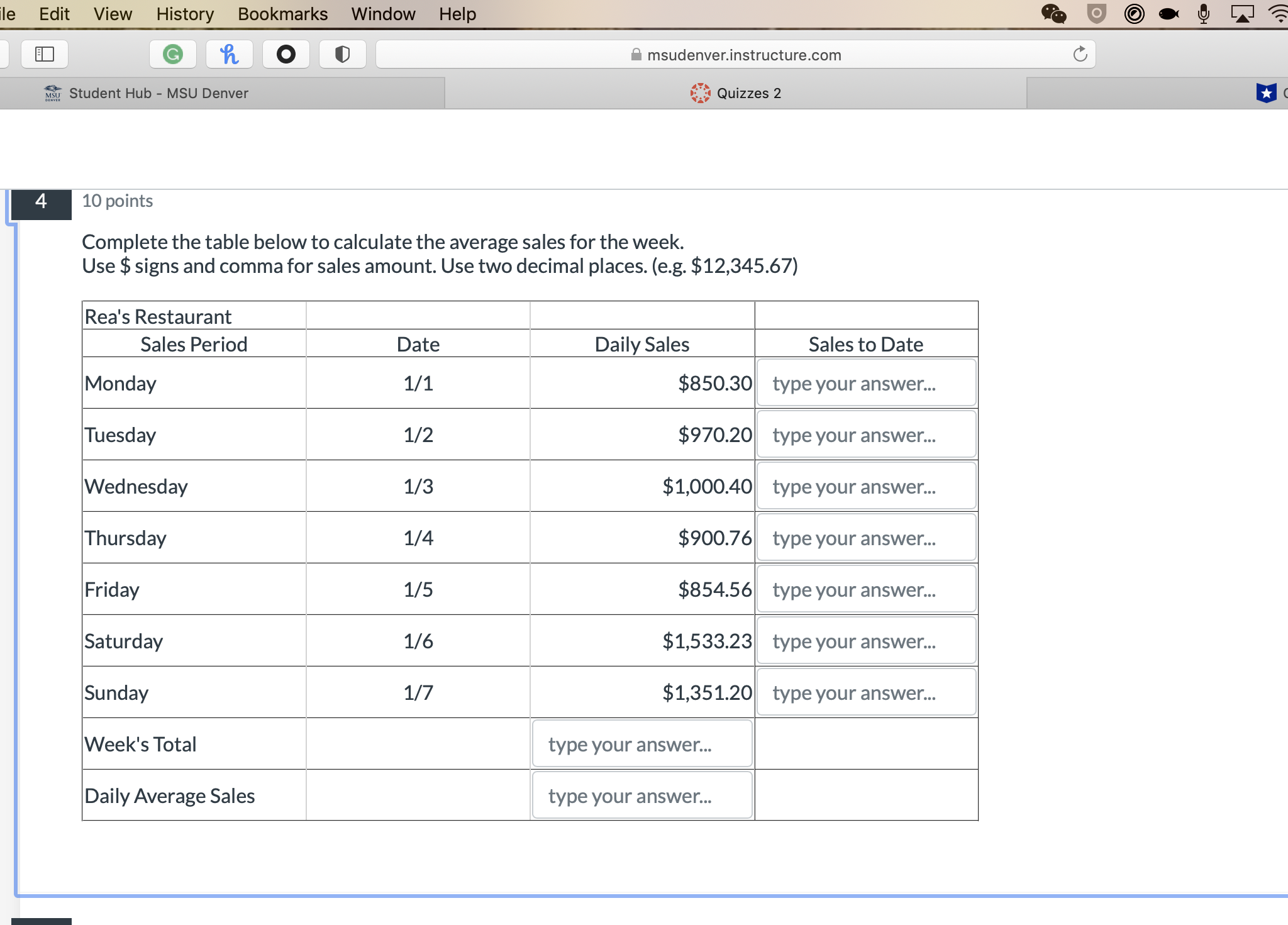Open the History menu

point(184,13)
